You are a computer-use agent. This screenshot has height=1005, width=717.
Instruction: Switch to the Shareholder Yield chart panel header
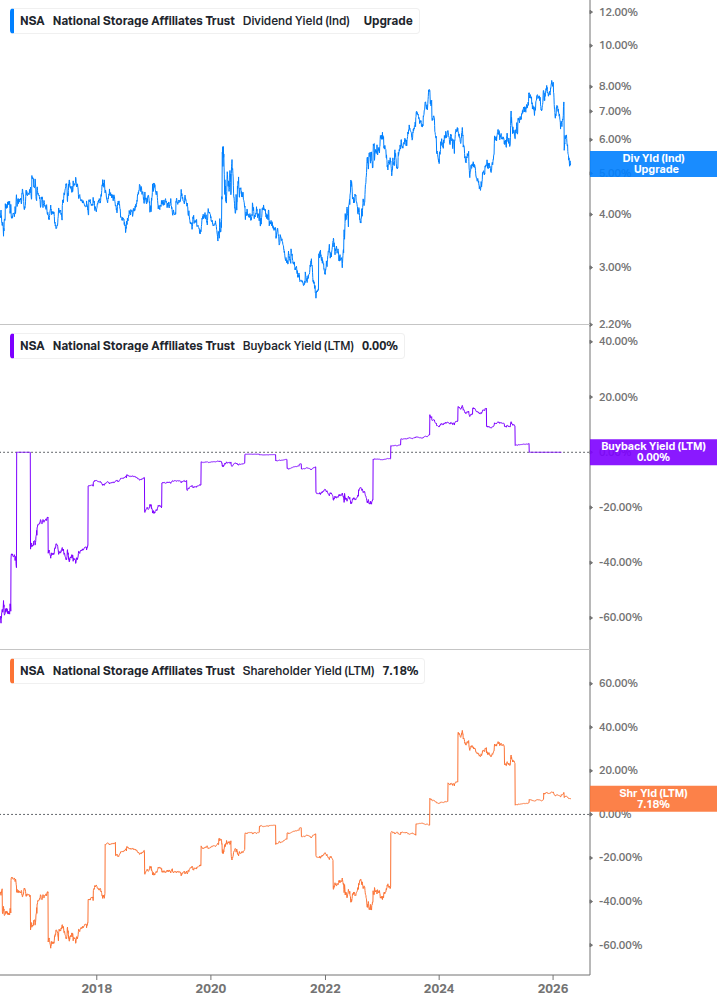(216, 670)
